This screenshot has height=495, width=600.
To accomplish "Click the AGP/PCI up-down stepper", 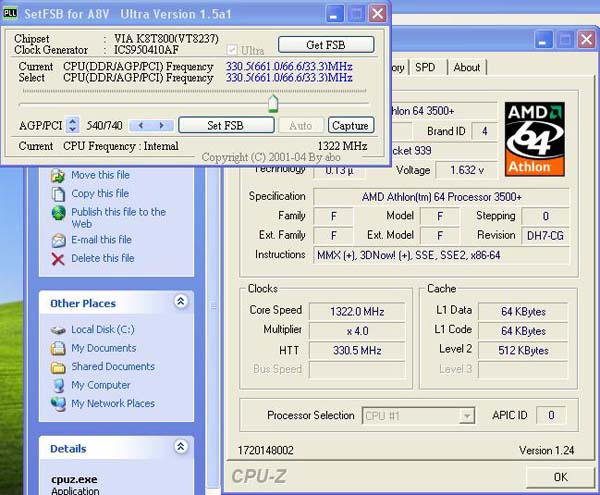I will point(72,125).
